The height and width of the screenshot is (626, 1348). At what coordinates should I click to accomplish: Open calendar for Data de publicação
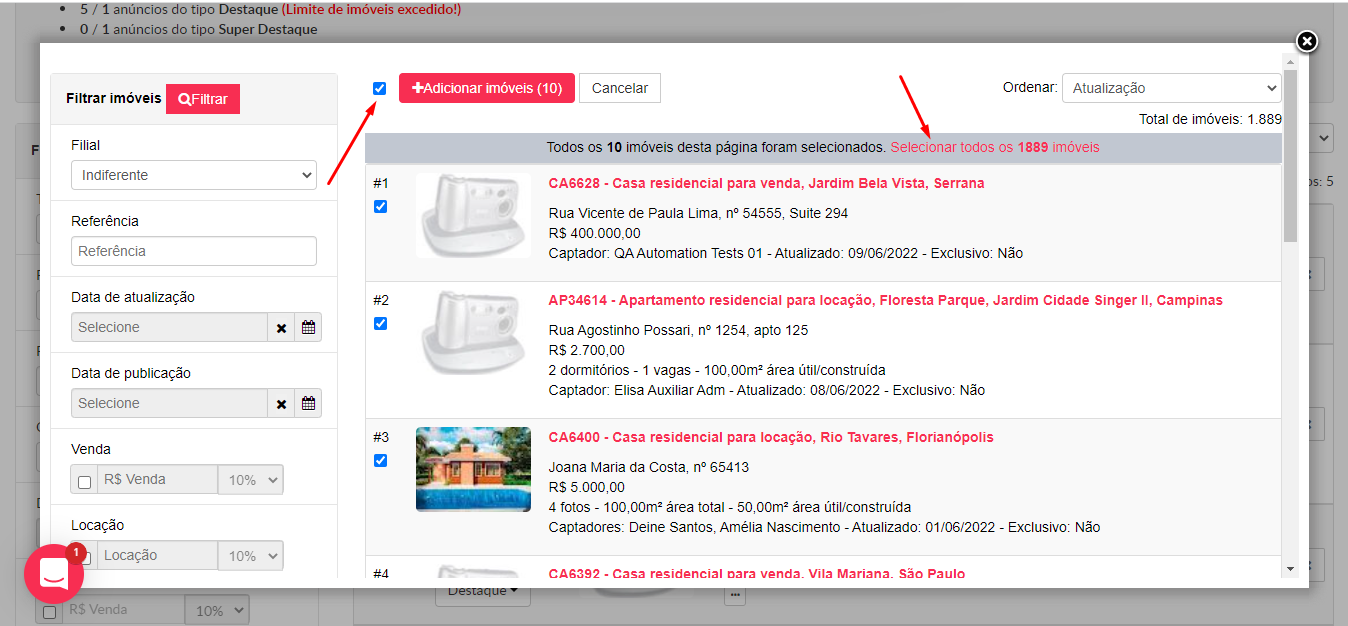point(308,403)
